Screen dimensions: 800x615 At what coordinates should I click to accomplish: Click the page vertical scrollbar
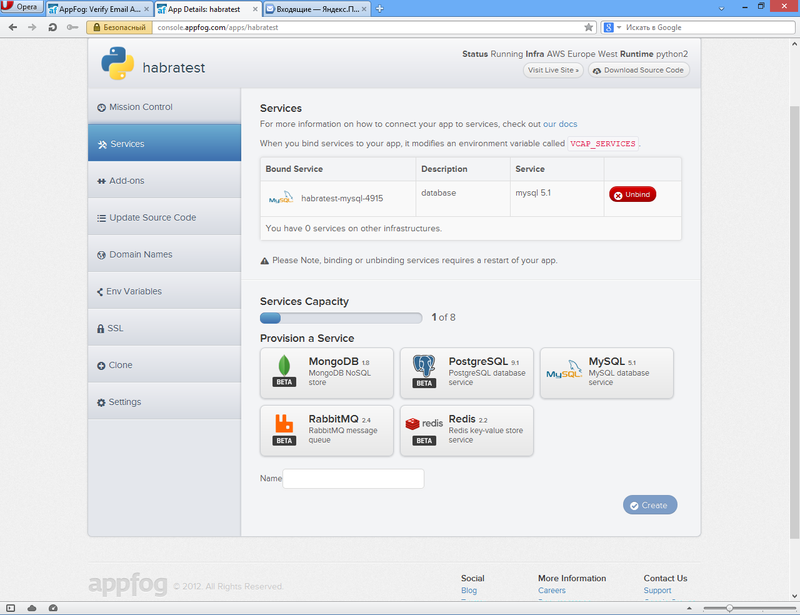794,322
